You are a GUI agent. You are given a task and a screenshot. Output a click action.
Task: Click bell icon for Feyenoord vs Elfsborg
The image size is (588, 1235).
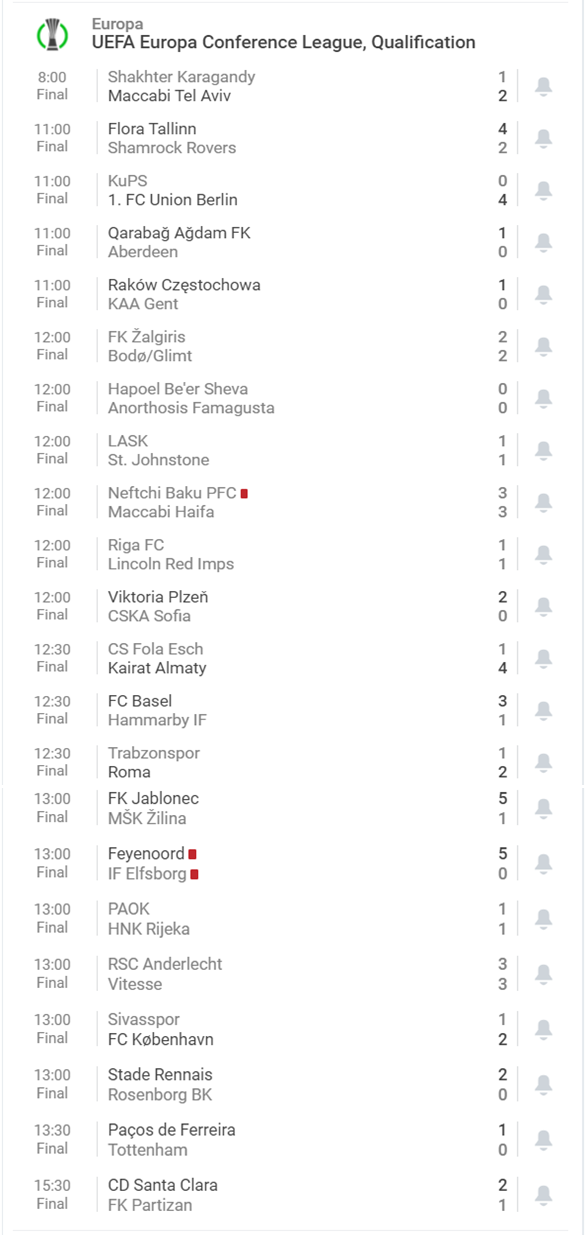point(543,863)
